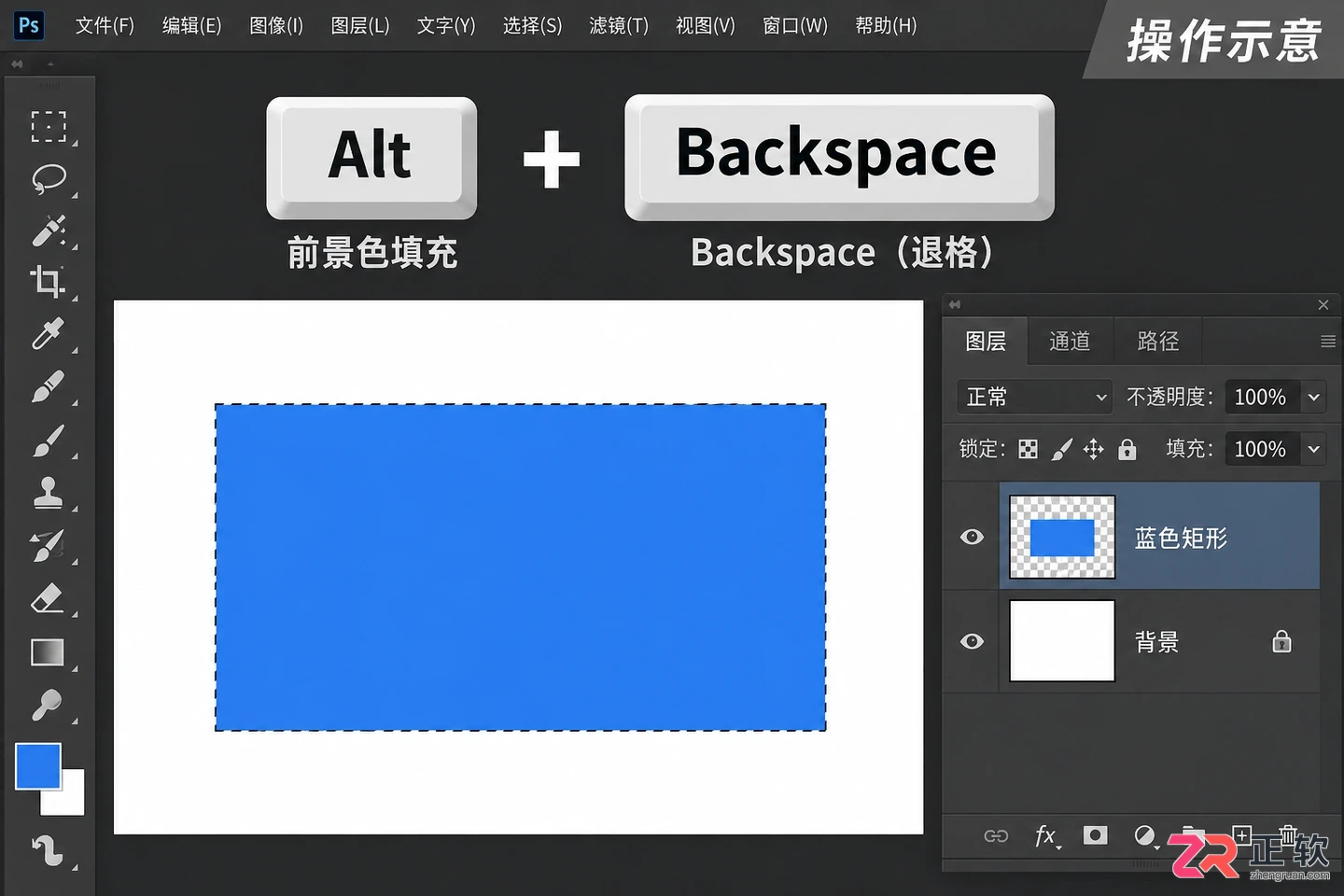
Task: Select the Crop tool
Action: tap(49, 281)
